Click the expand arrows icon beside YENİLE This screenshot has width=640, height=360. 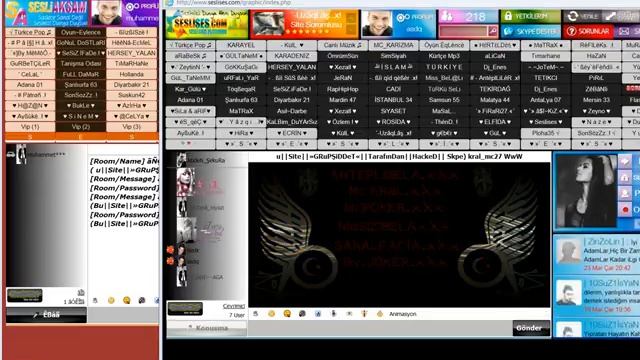(x=611, y=16)
